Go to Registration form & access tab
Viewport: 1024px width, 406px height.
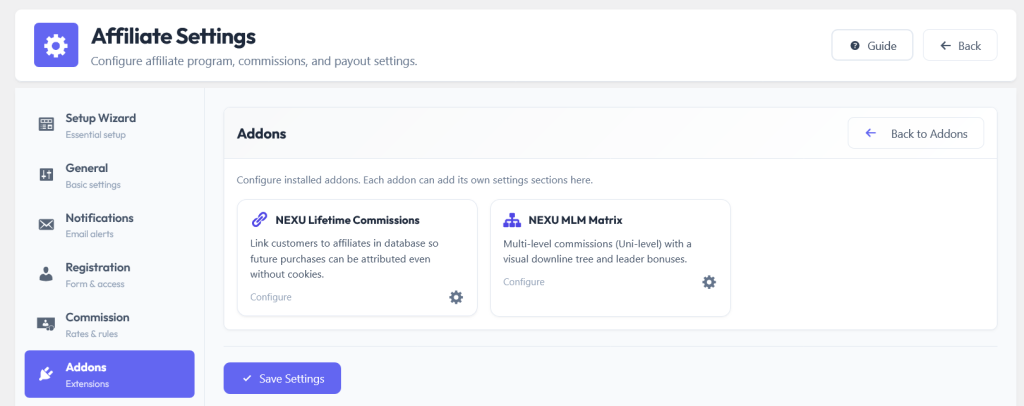coord(109,275)
